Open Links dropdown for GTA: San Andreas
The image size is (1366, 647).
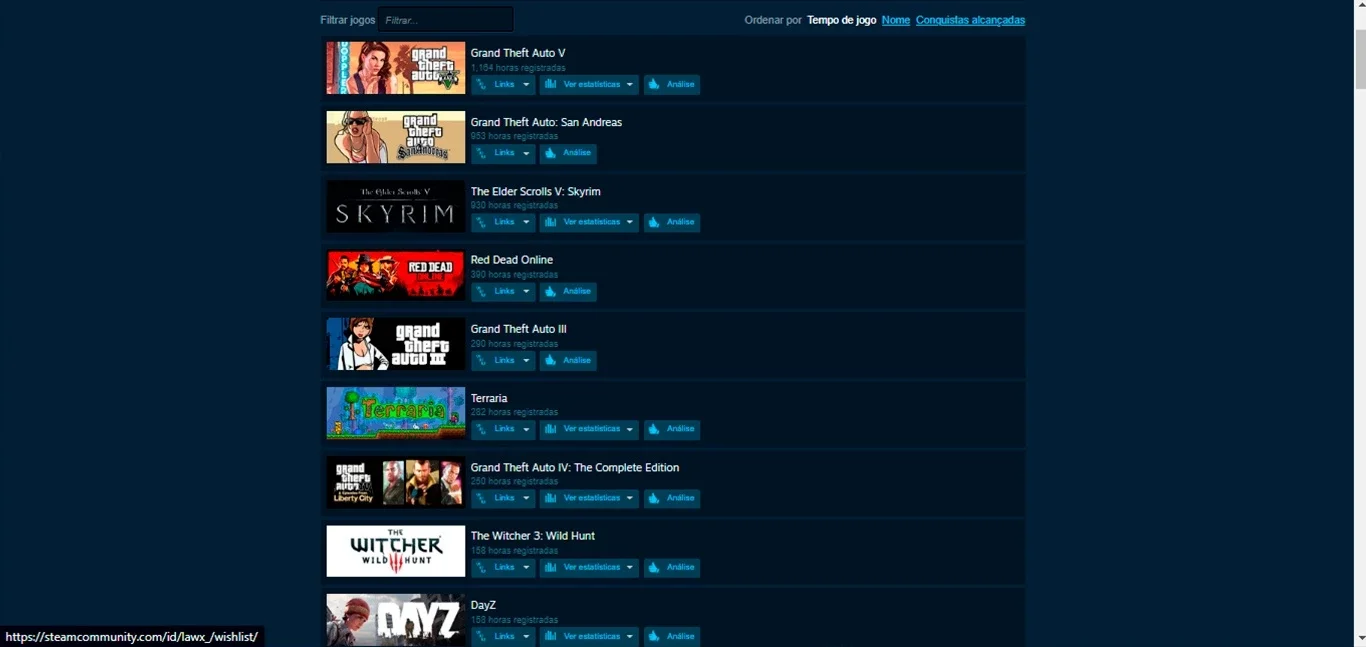pyautogui.click(x=503, y=154)
